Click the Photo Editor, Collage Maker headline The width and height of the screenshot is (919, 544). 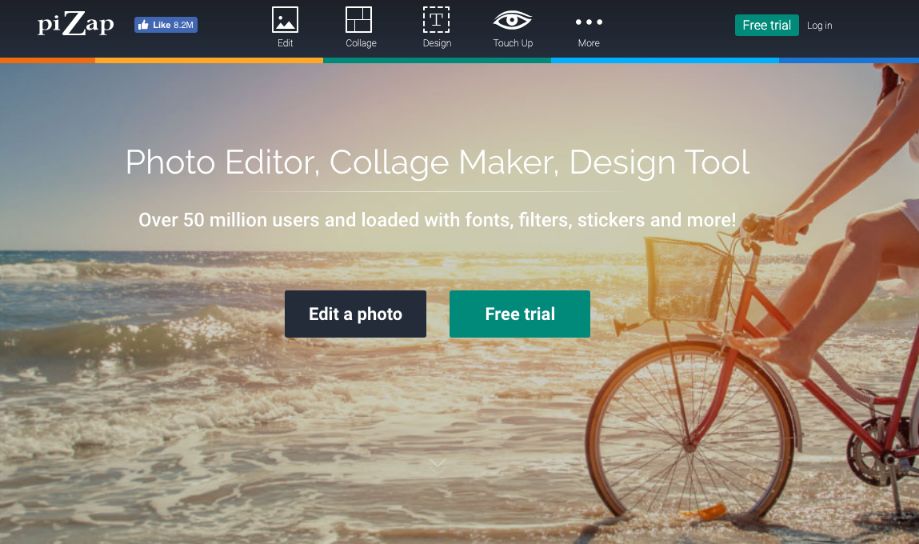click(437, 162)
